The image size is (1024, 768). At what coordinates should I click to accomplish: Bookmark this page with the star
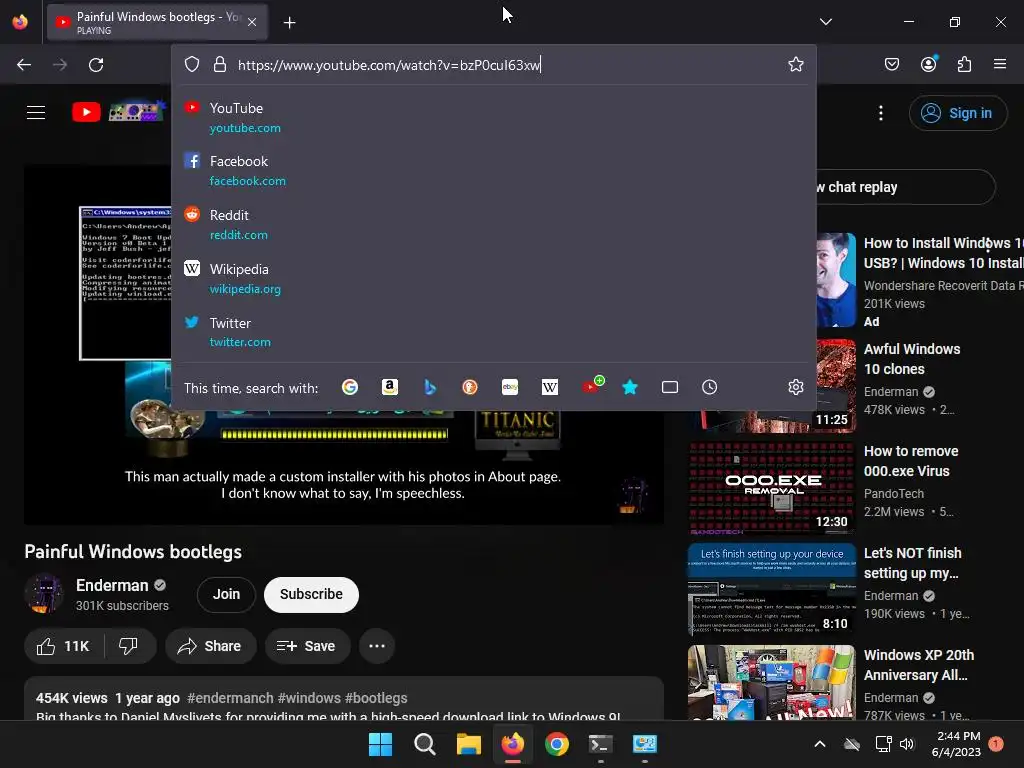point(795,65)
